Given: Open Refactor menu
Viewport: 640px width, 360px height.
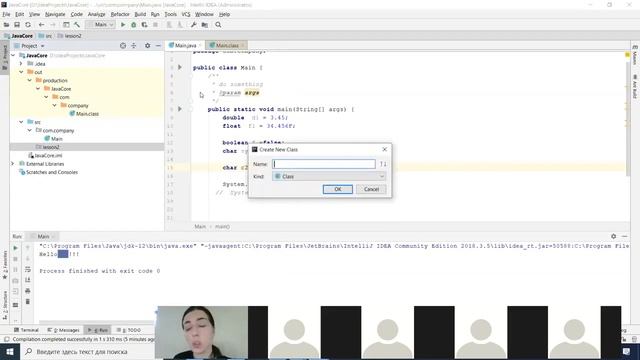Looking at the screenshot, I should click(120, 14).
